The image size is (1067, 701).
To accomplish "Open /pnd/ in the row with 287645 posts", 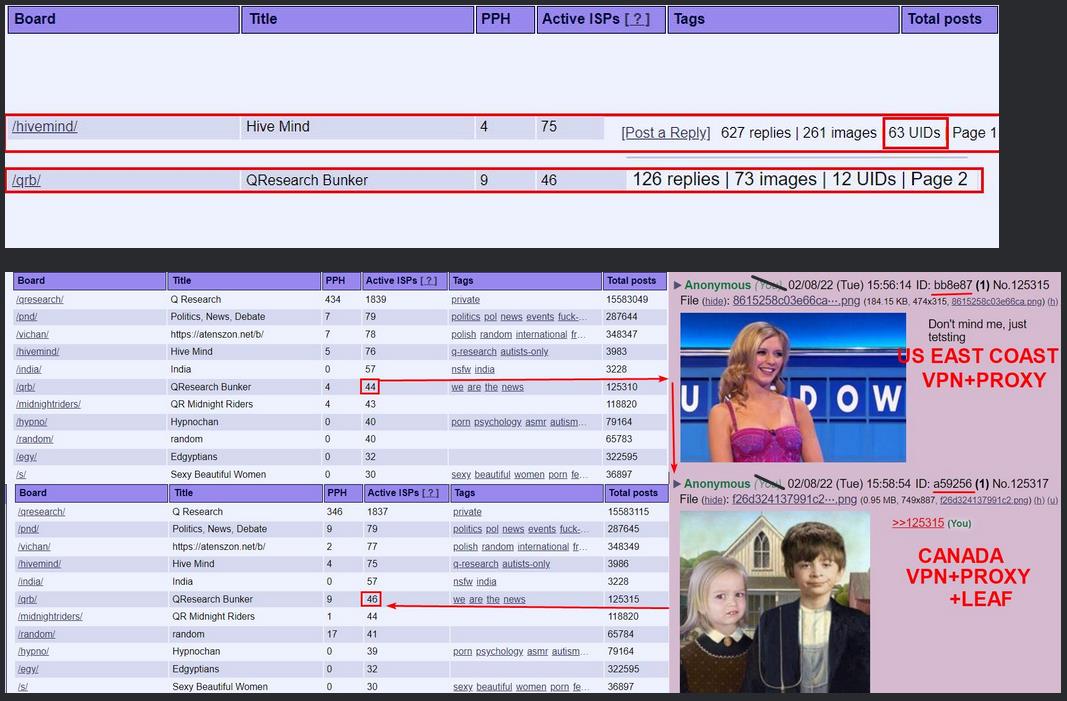I will (x=29, y=529).
